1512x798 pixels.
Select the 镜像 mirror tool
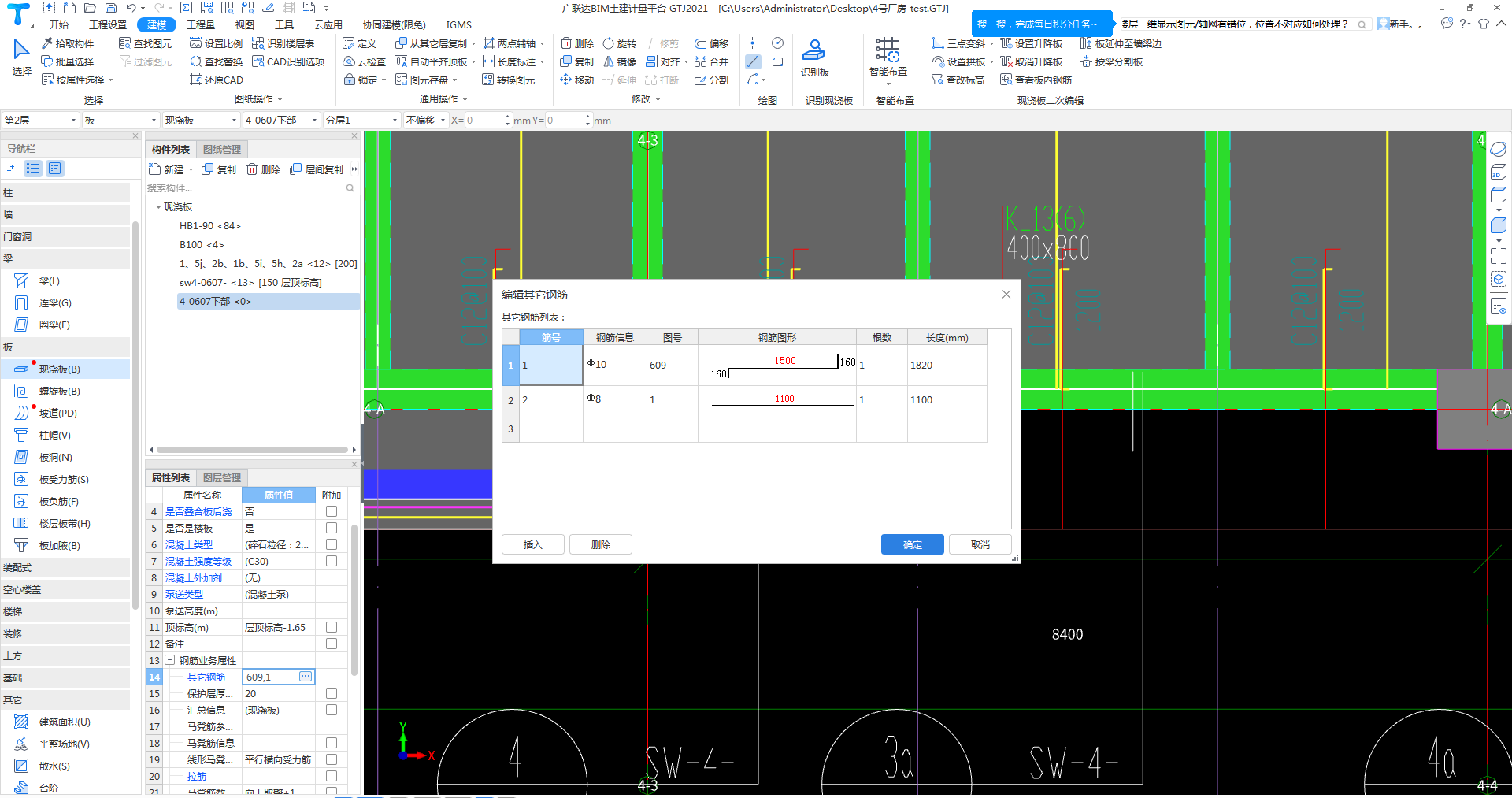(x=620, y=61)
